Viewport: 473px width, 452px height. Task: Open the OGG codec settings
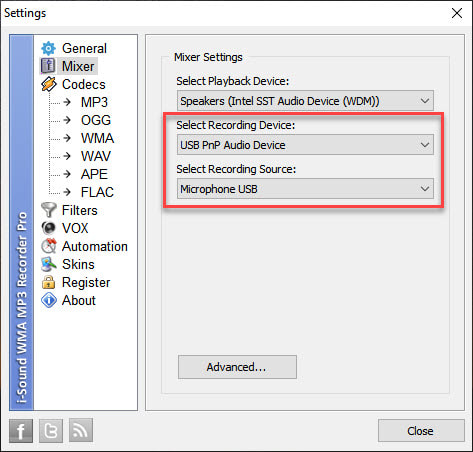click(96, 120)
